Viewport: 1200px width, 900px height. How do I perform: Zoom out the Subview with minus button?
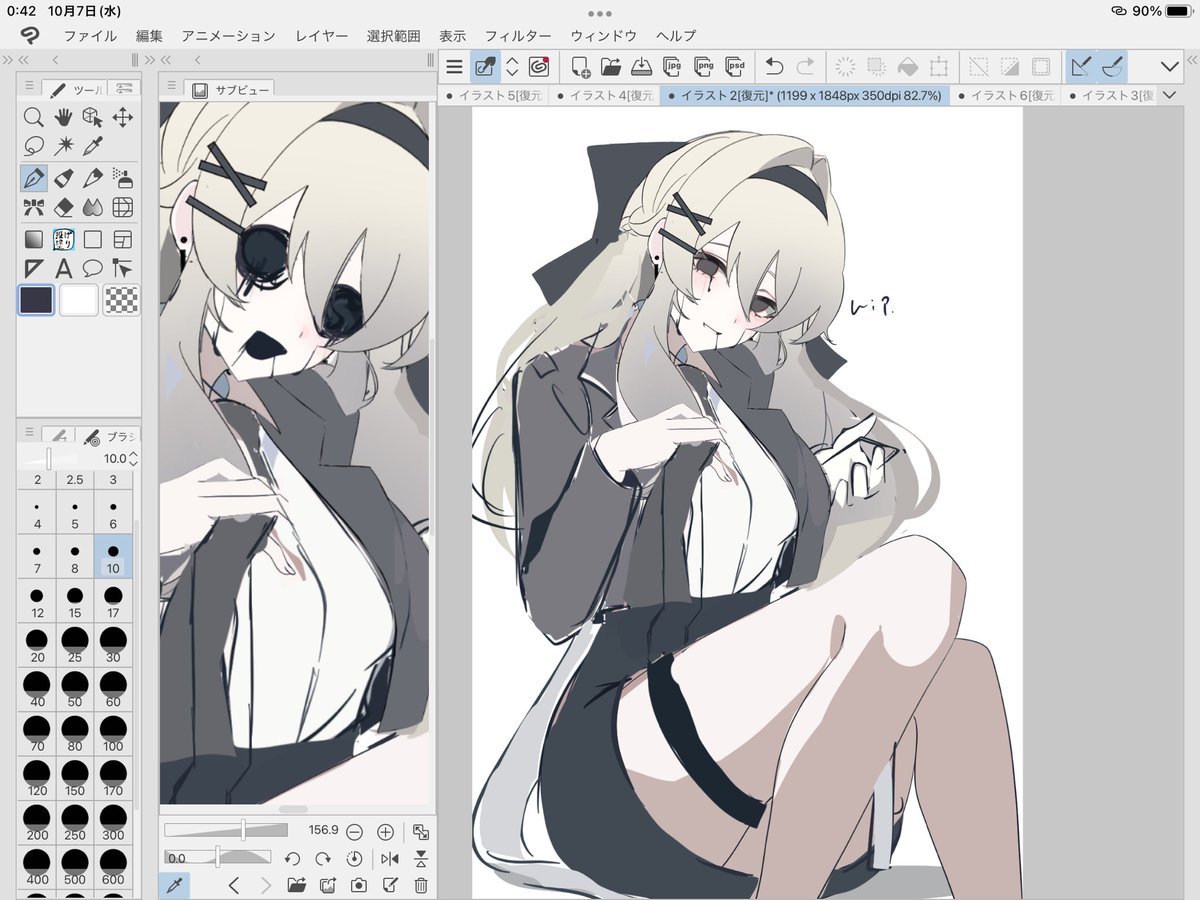click(354, 831)
